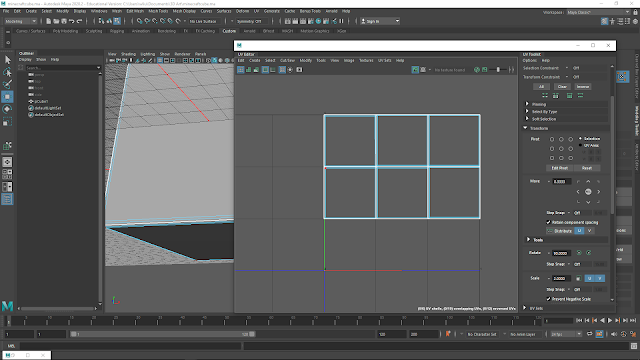Image resolution: width=640 pixels, height=360 pixels.
Task: Click the Inverse selection button
Action: [582, 87]
